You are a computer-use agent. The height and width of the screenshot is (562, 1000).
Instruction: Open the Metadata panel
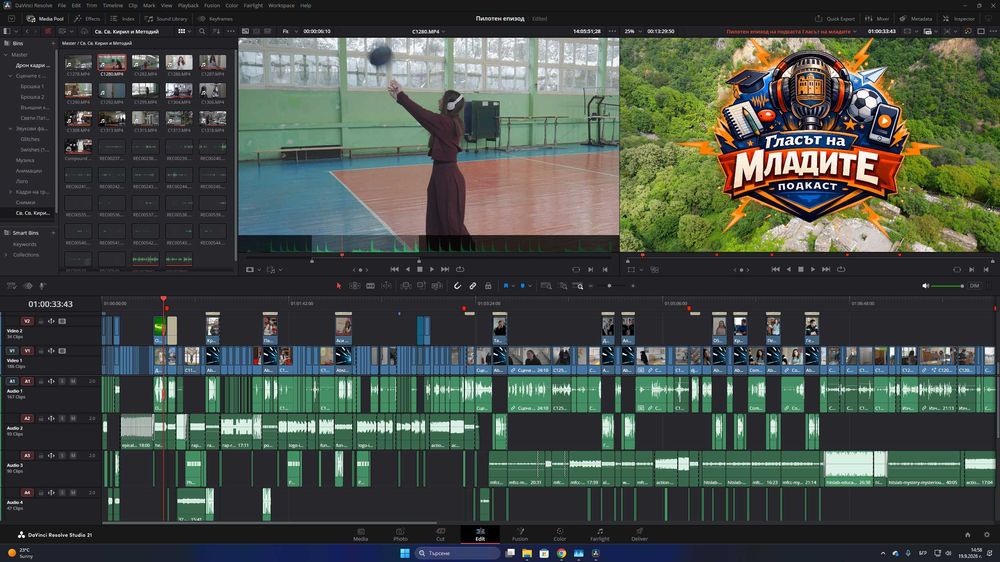tap(916, 18)
